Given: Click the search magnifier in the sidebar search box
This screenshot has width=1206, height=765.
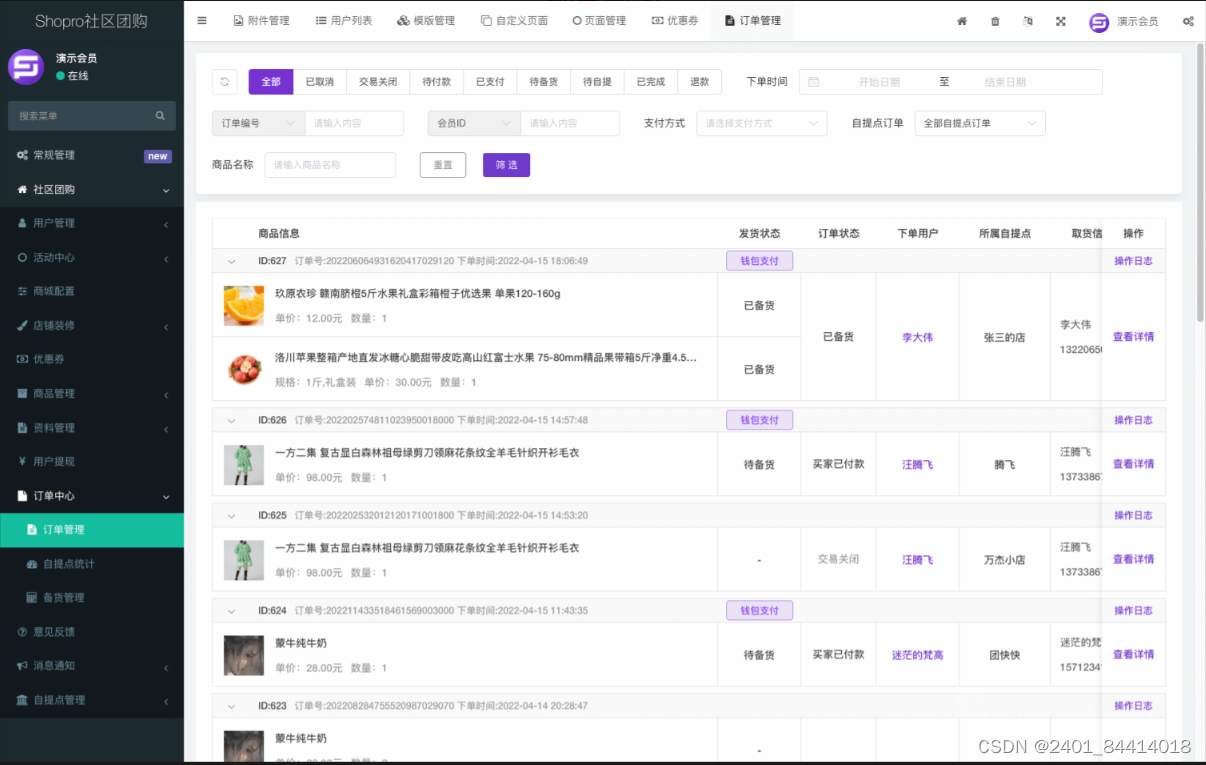Looking at the screenshot, I should pyautogui.click(x=160, y=115).
